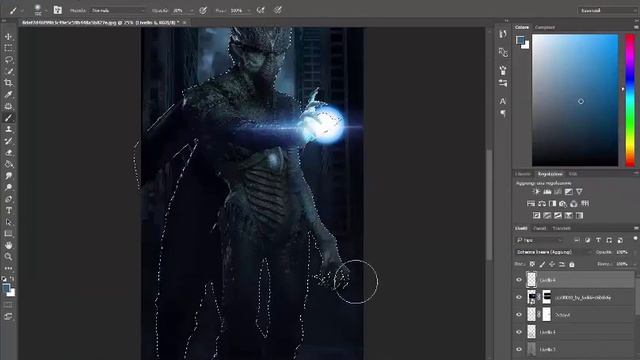Select the Pen tool
Screen dimensions: 640x360
tap(8, 199)
